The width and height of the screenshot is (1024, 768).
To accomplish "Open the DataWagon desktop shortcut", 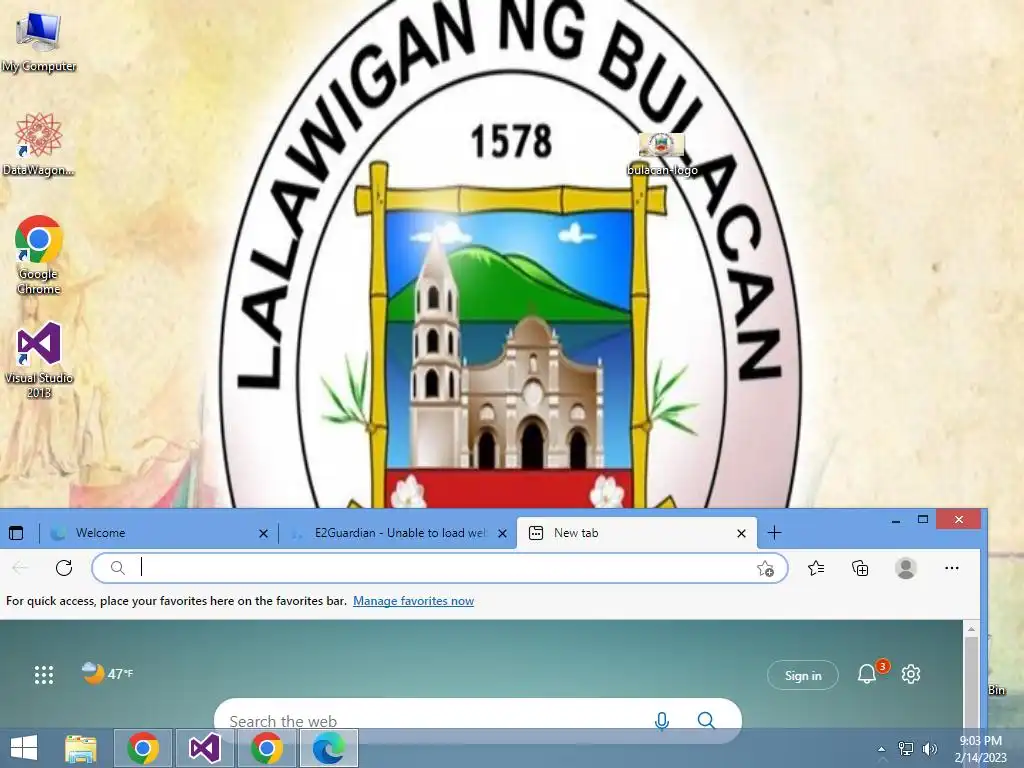I will click(39, 144).
